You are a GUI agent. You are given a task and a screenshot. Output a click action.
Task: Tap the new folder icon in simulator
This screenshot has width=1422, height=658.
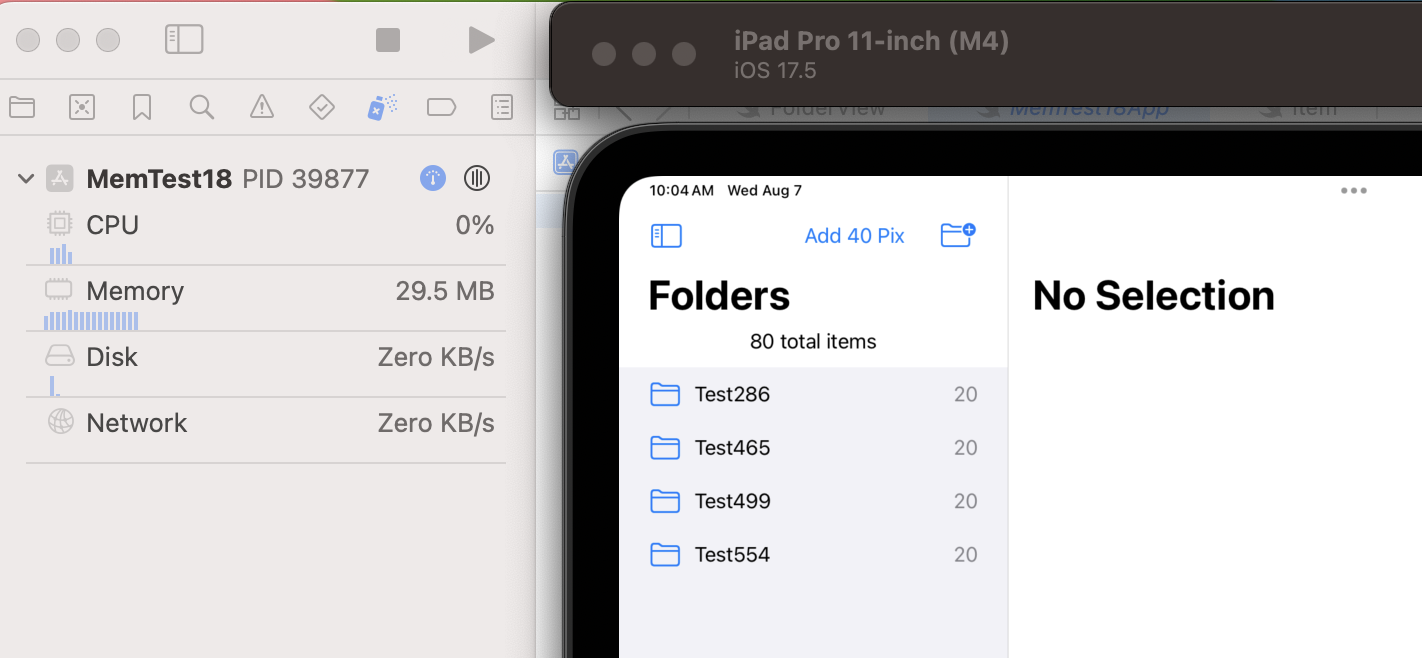click(958, 235)
